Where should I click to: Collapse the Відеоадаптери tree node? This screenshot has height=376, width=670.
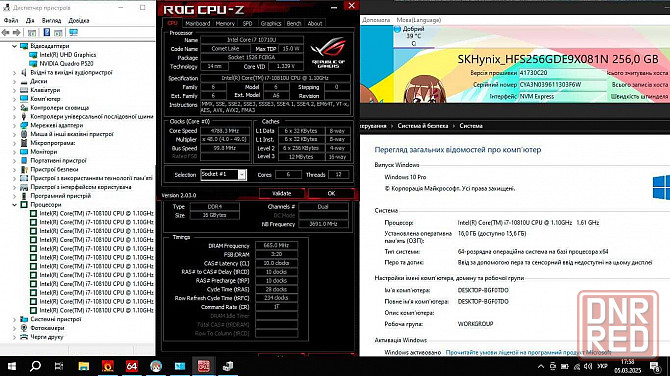coord(15,46)
